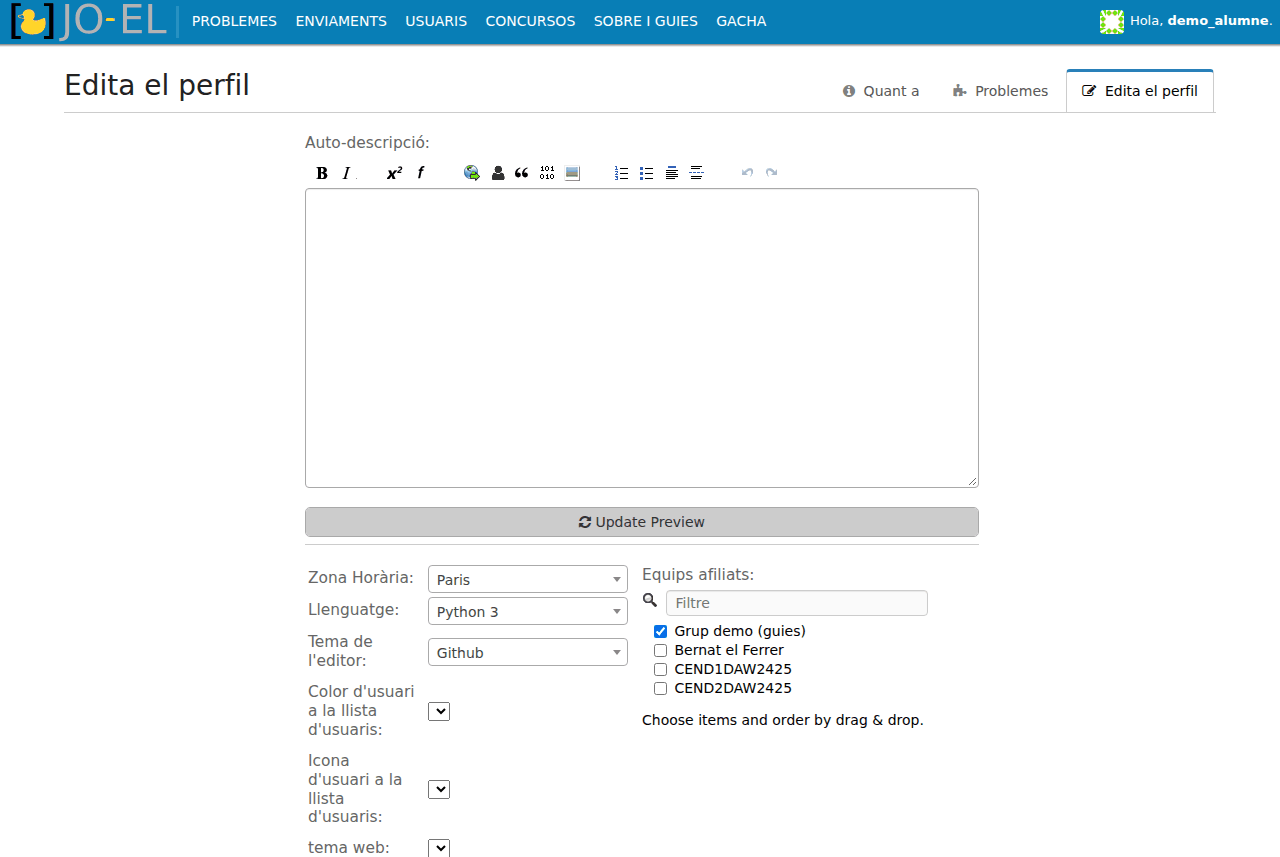Select the Edita el perfil tab

pos(1140,91)
